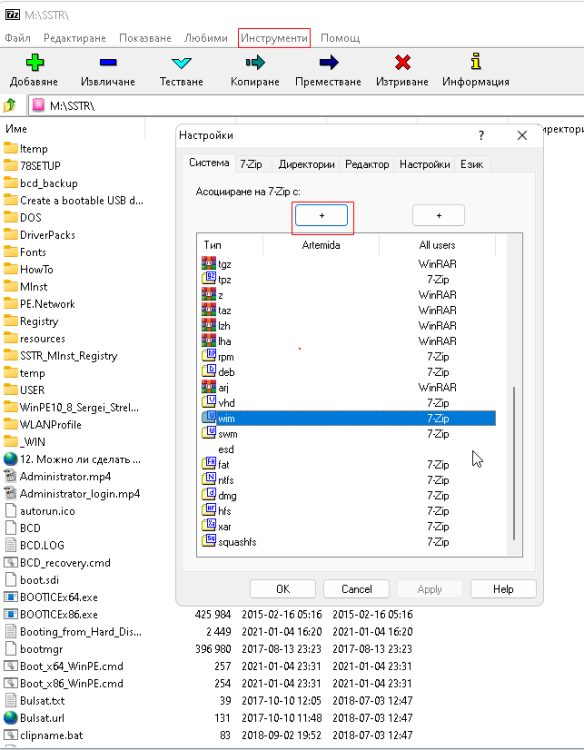584x750 pixels.
Task: Open the Показване menu
Action: click(145, 38)
